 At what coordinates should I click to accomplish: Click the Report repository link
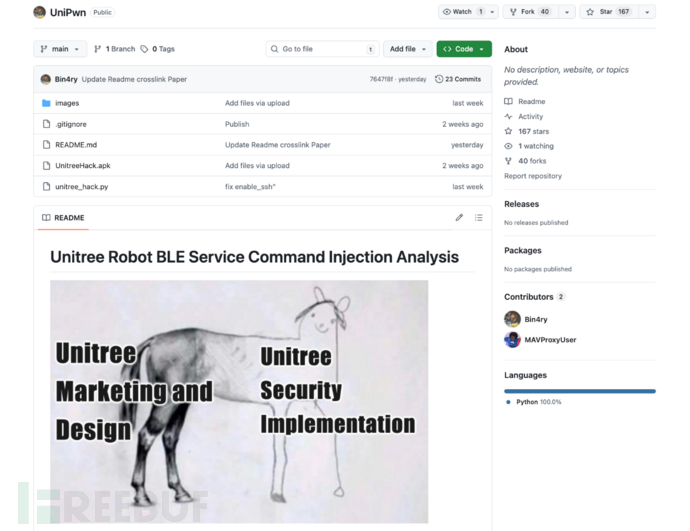coord(533,176)
